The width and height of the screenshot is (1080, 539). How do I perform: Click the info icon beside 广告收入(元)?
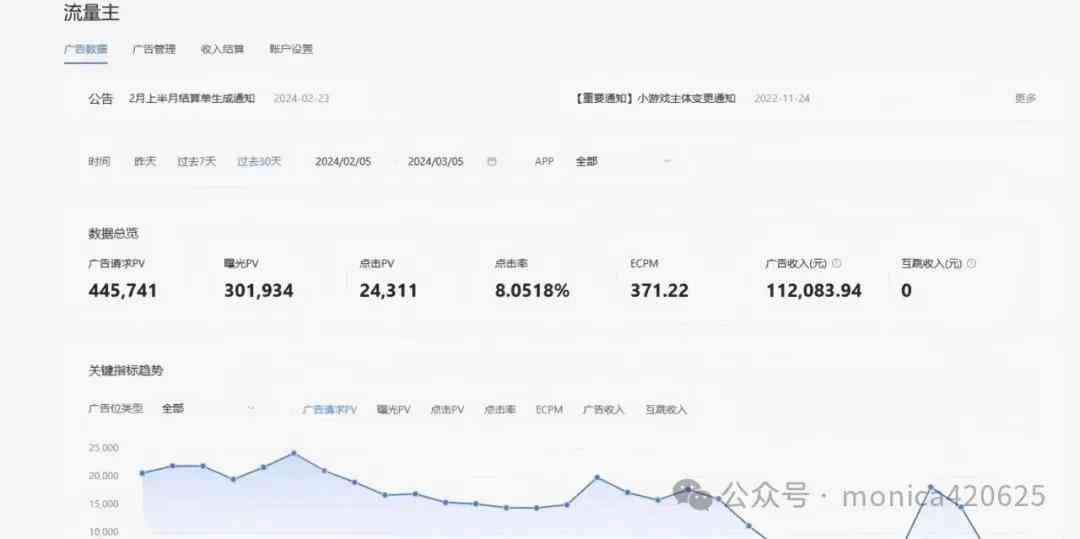tap(836, 264)
